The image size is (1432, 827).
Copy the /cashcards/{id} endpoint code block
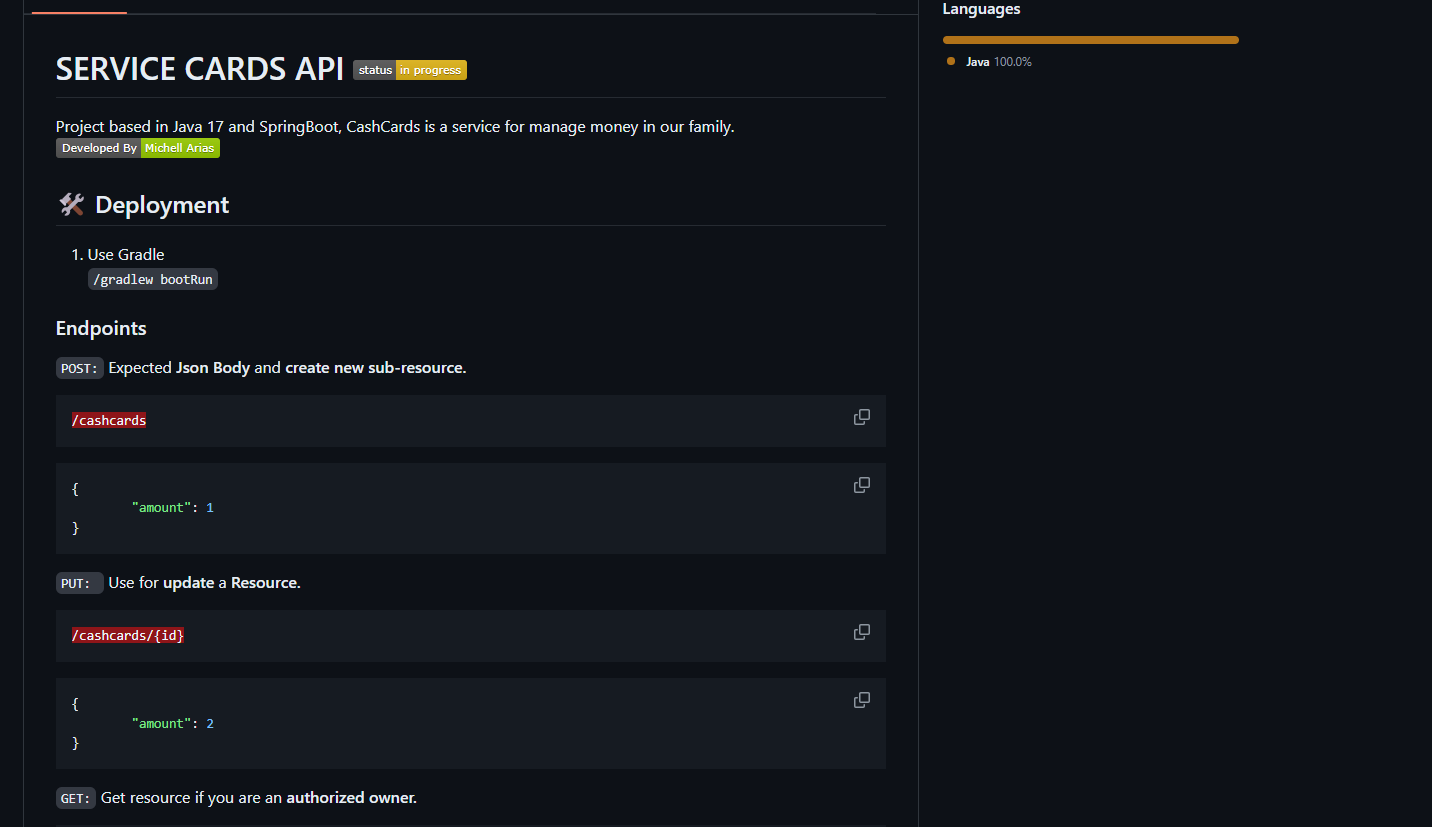click(861, 632)
